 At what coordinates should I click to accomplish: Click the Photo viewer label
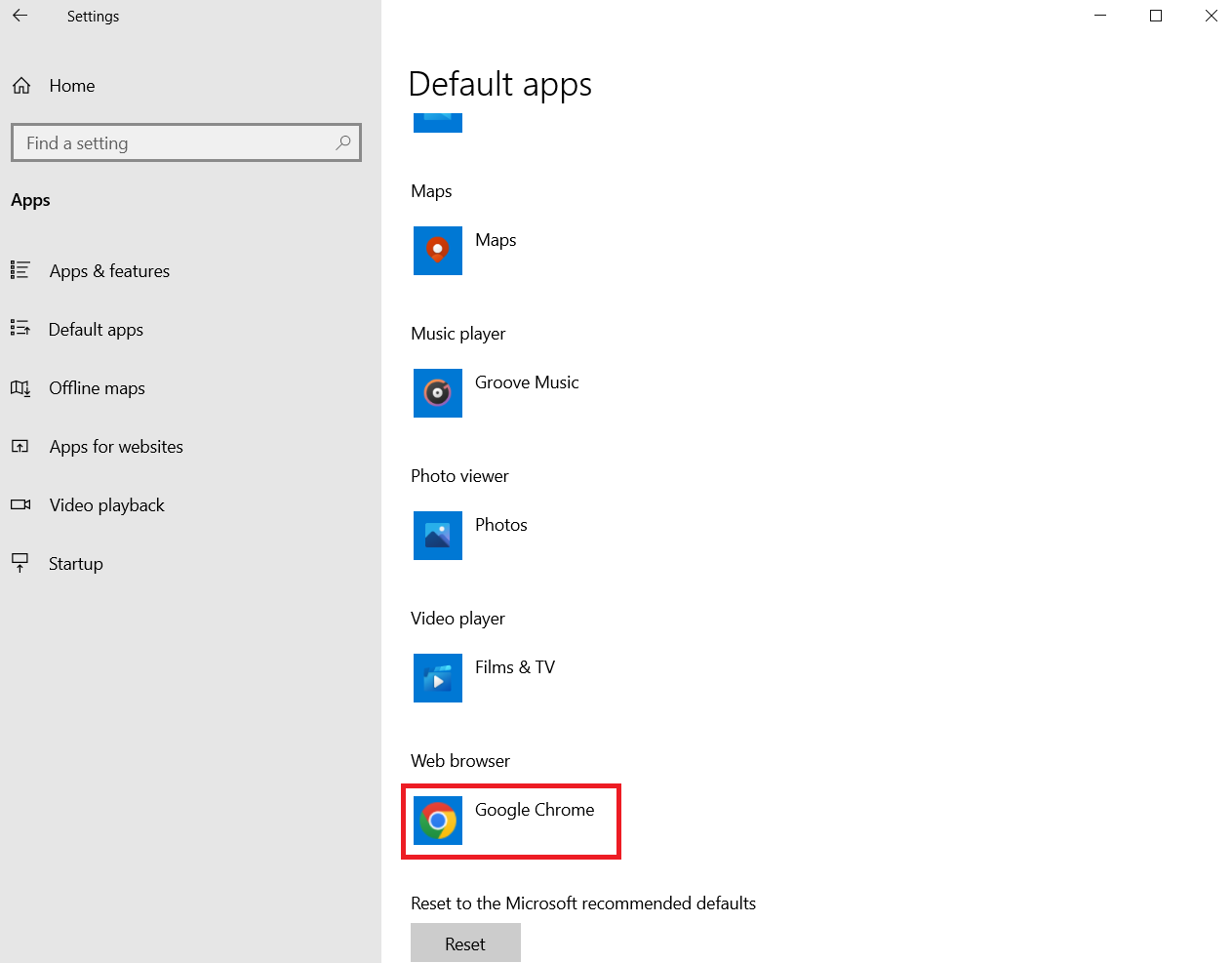(x=459, y=476)
